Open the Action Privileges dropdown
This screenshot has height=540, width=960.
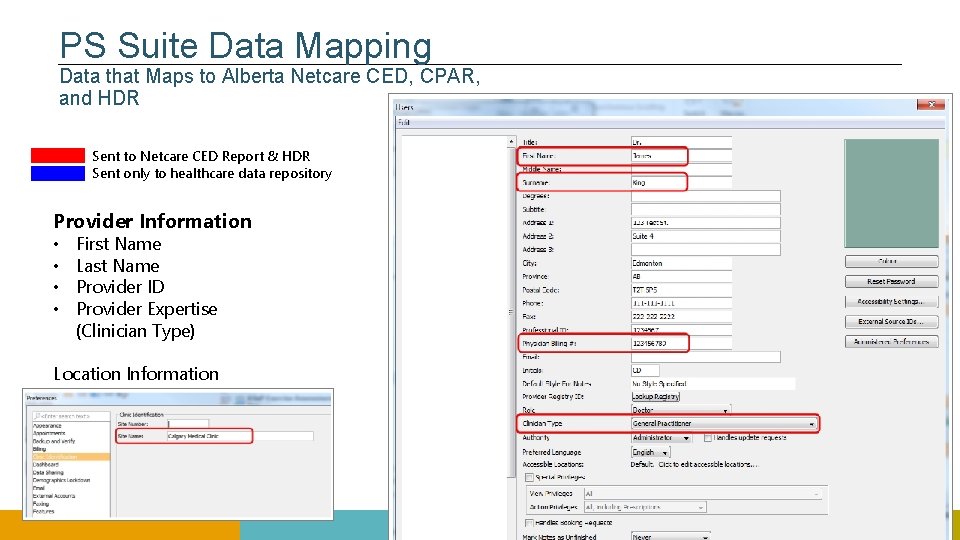[x=645, y=507]
